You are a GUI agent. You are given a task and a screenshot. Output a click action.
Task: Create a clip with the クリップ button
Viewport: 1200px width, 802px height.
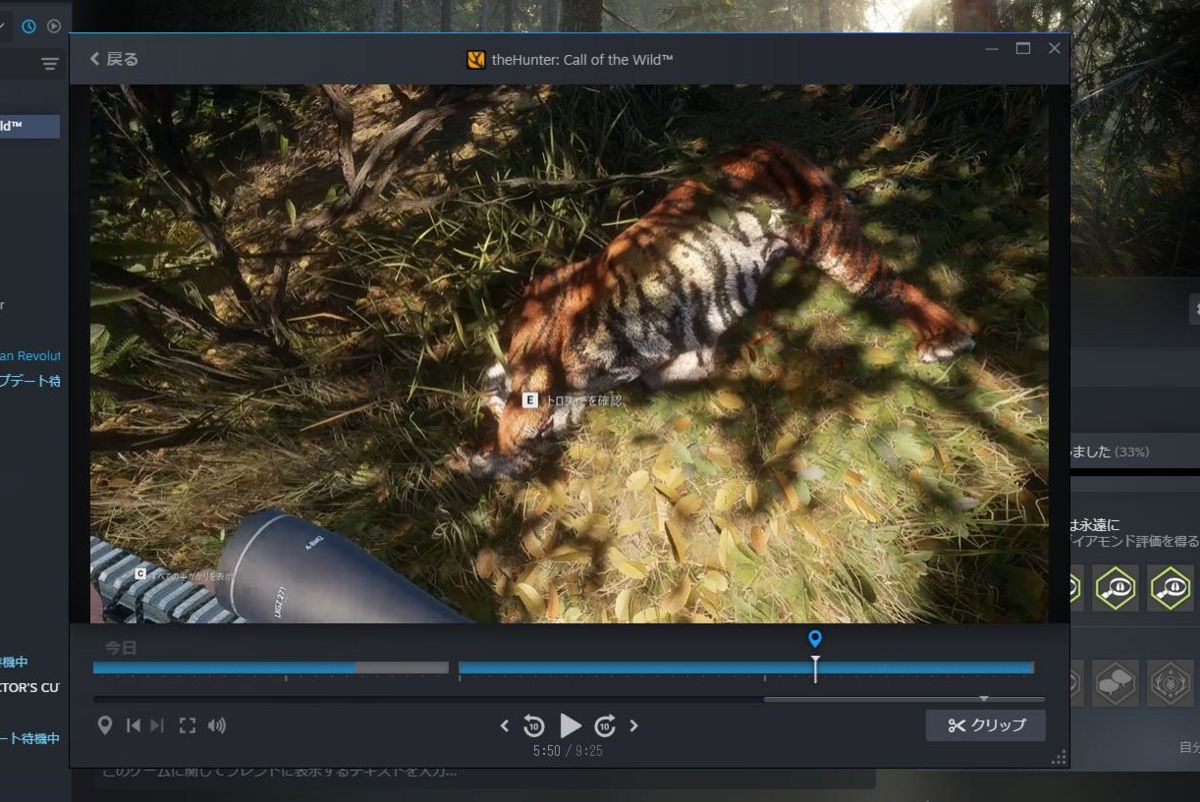pos(986,725)
